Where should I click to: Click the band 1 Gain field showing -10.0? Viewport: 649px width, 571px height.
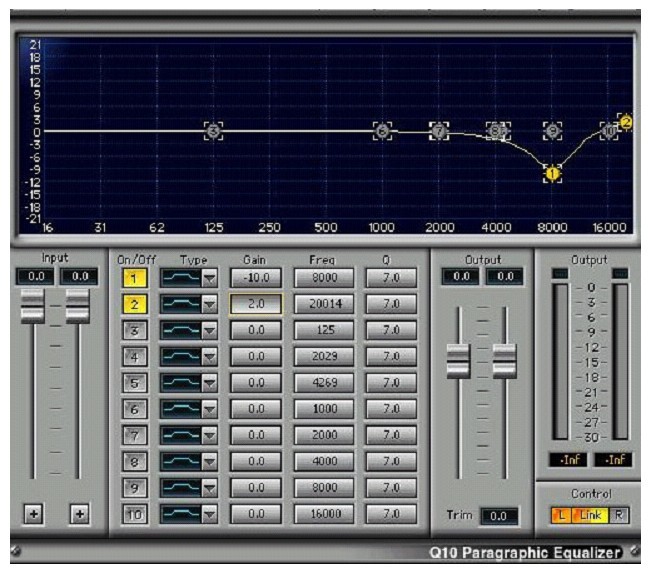tap(255, 277)
